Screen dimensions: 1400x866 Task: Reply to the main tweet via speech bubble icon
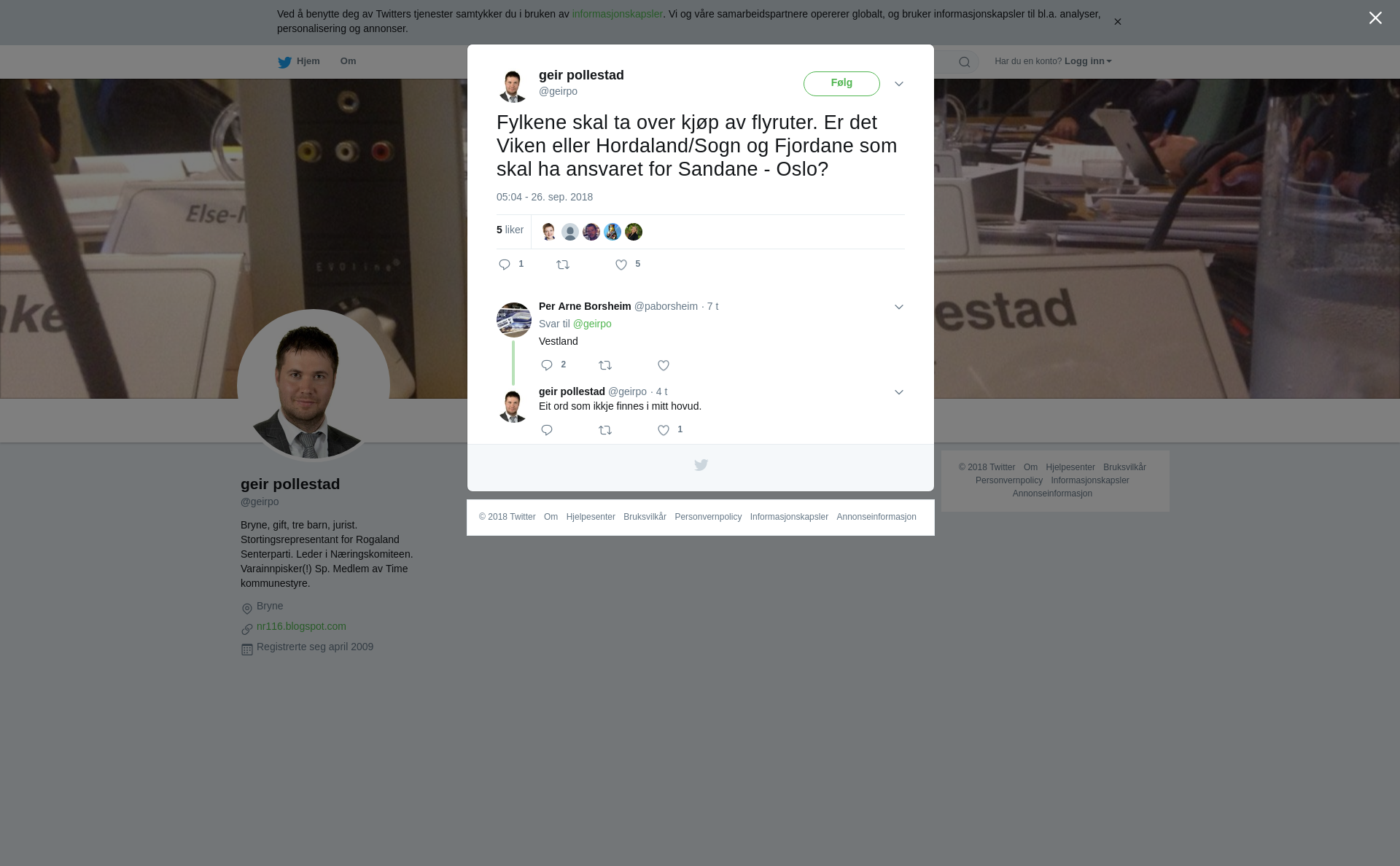click(x=505, y=265)
